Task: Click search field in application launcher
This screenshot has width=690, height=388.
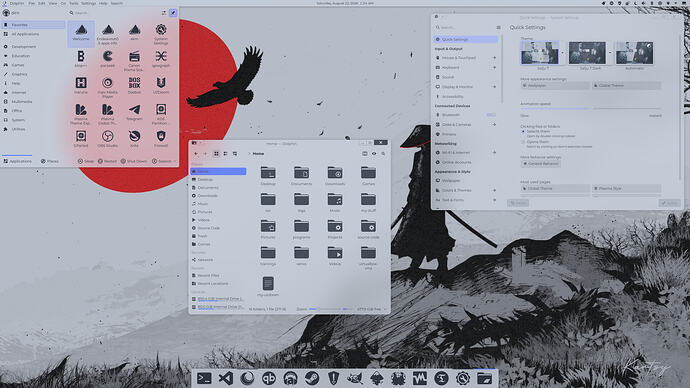Action: point(114,13)
